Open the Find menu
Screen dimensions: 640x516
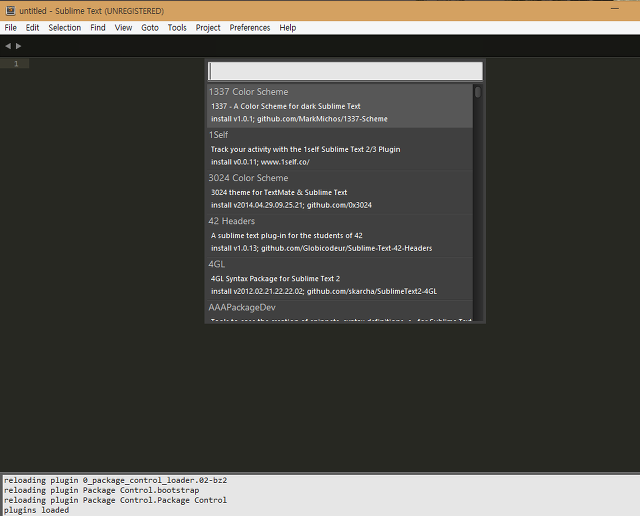(x=98, y=28)
